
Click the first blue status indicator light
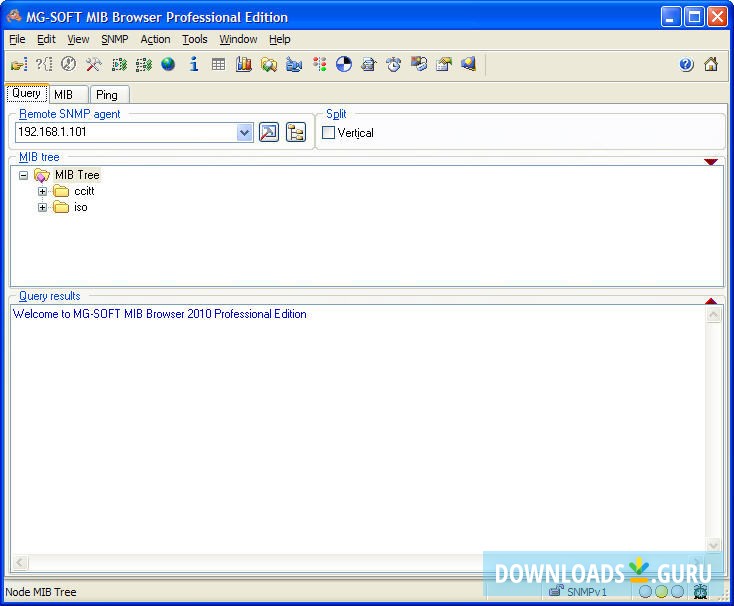pos(645,592)
